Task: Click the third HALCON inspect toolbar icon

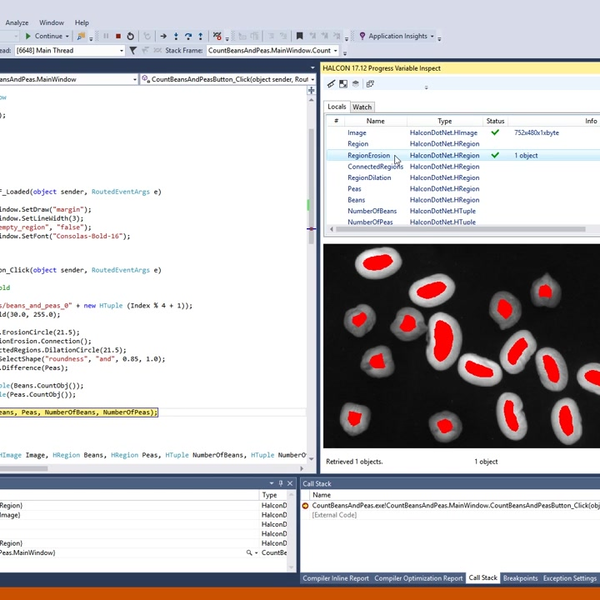Action: coord(355,84)
